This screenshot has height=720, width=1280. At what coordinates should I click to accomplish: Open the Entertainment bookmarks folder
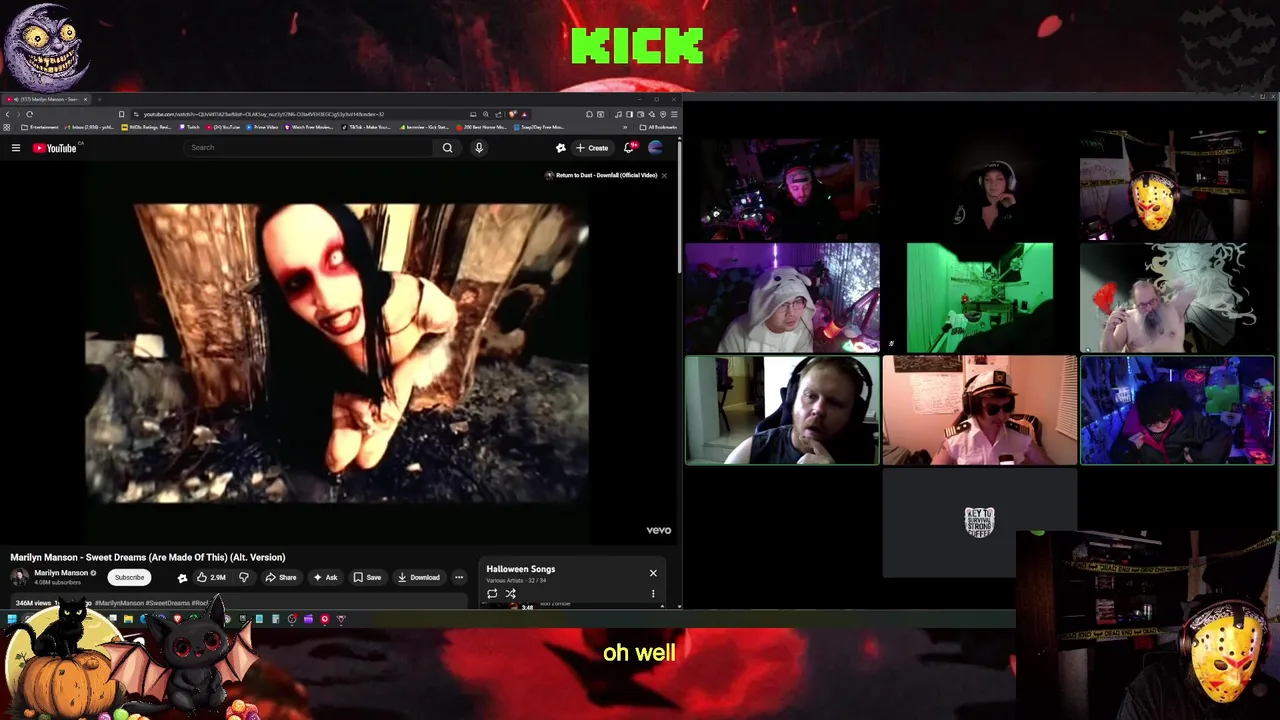pos(40,127)
